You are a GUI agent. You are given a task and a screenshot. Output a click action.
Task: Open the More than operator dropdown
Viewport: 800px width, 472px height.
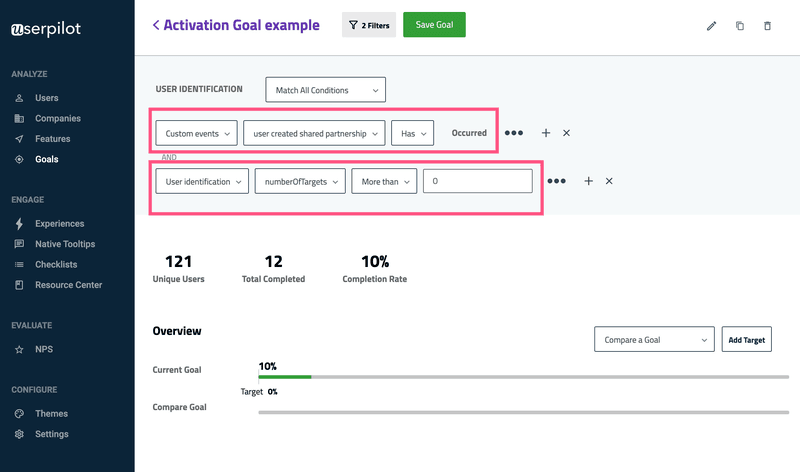(x=383, y=181)
